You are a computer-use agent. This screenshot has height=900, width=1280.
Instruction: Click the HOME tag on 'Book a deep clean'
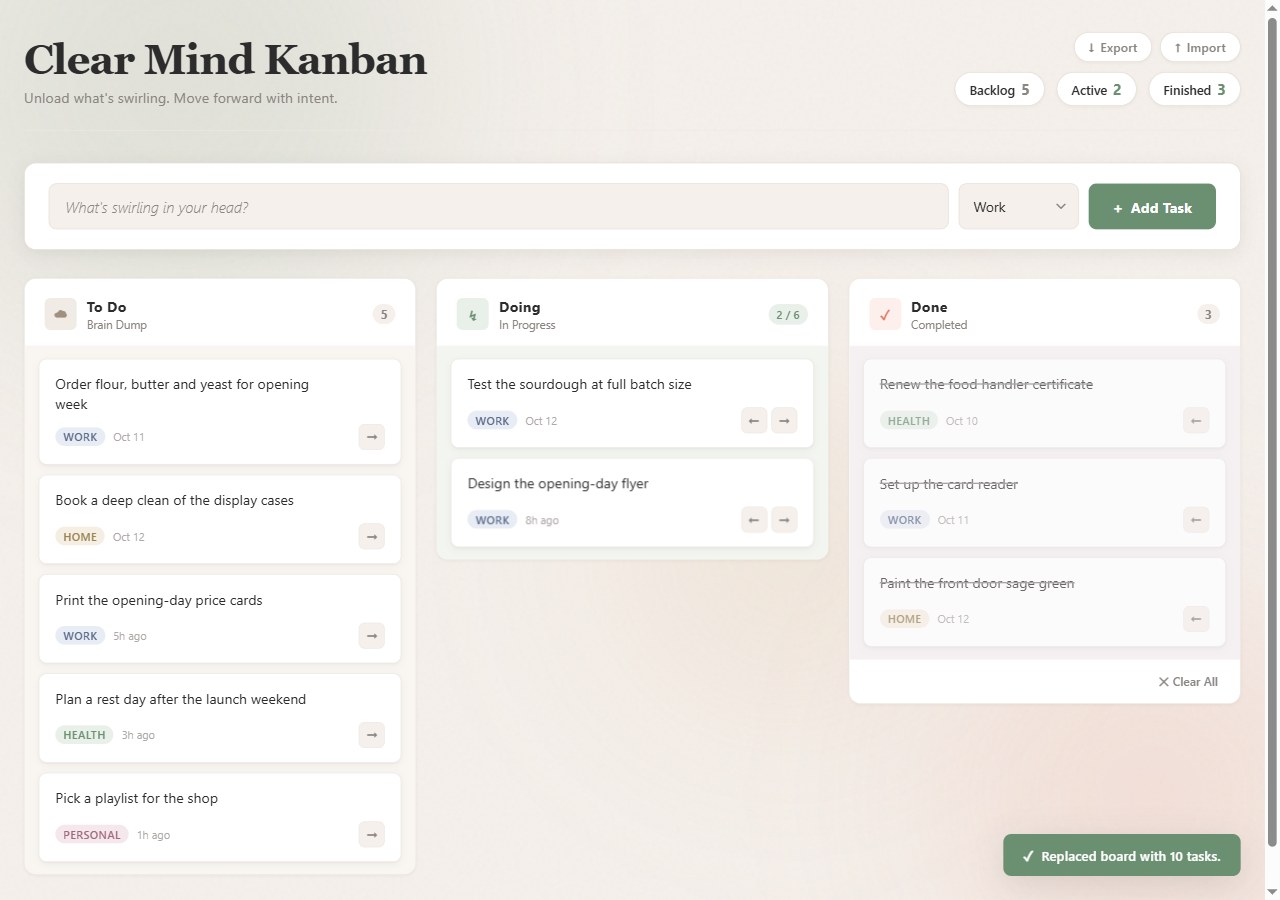click(80, 537)
